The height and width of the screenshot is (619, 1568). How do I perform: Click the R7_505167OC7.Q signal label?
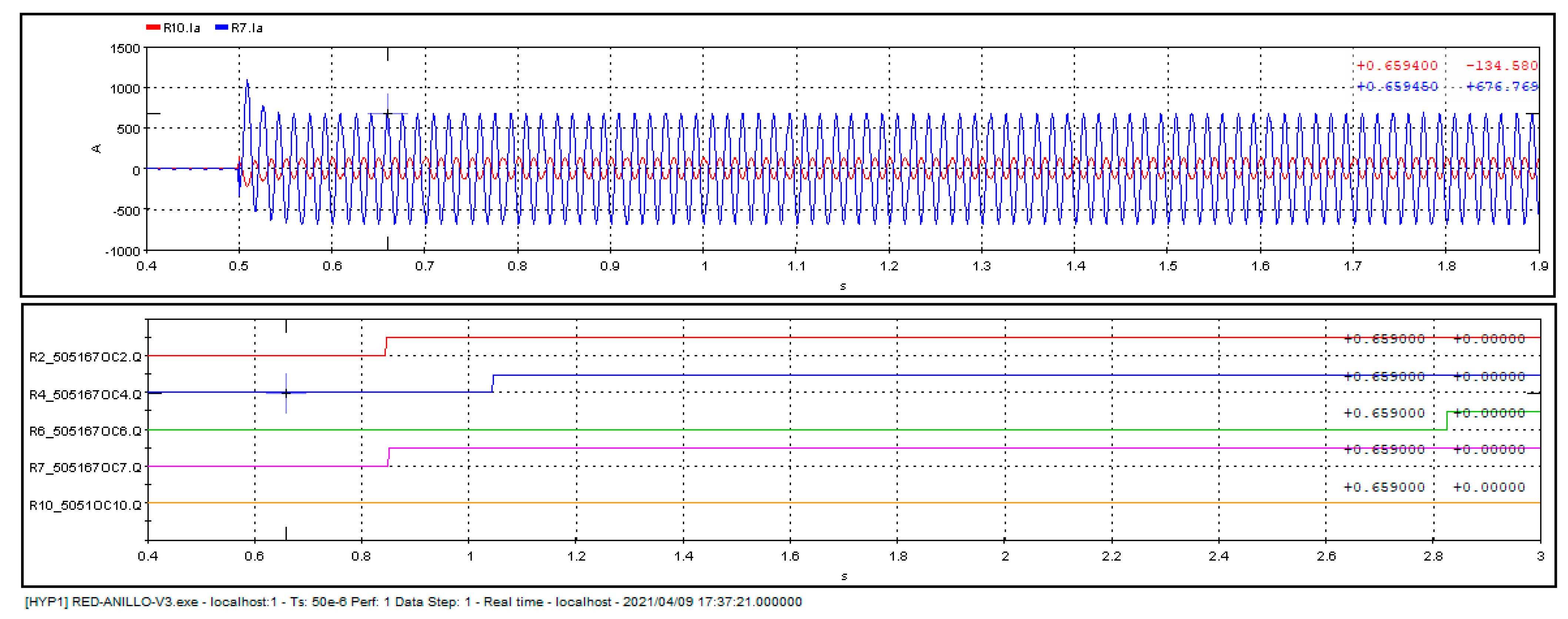[85, 468]
